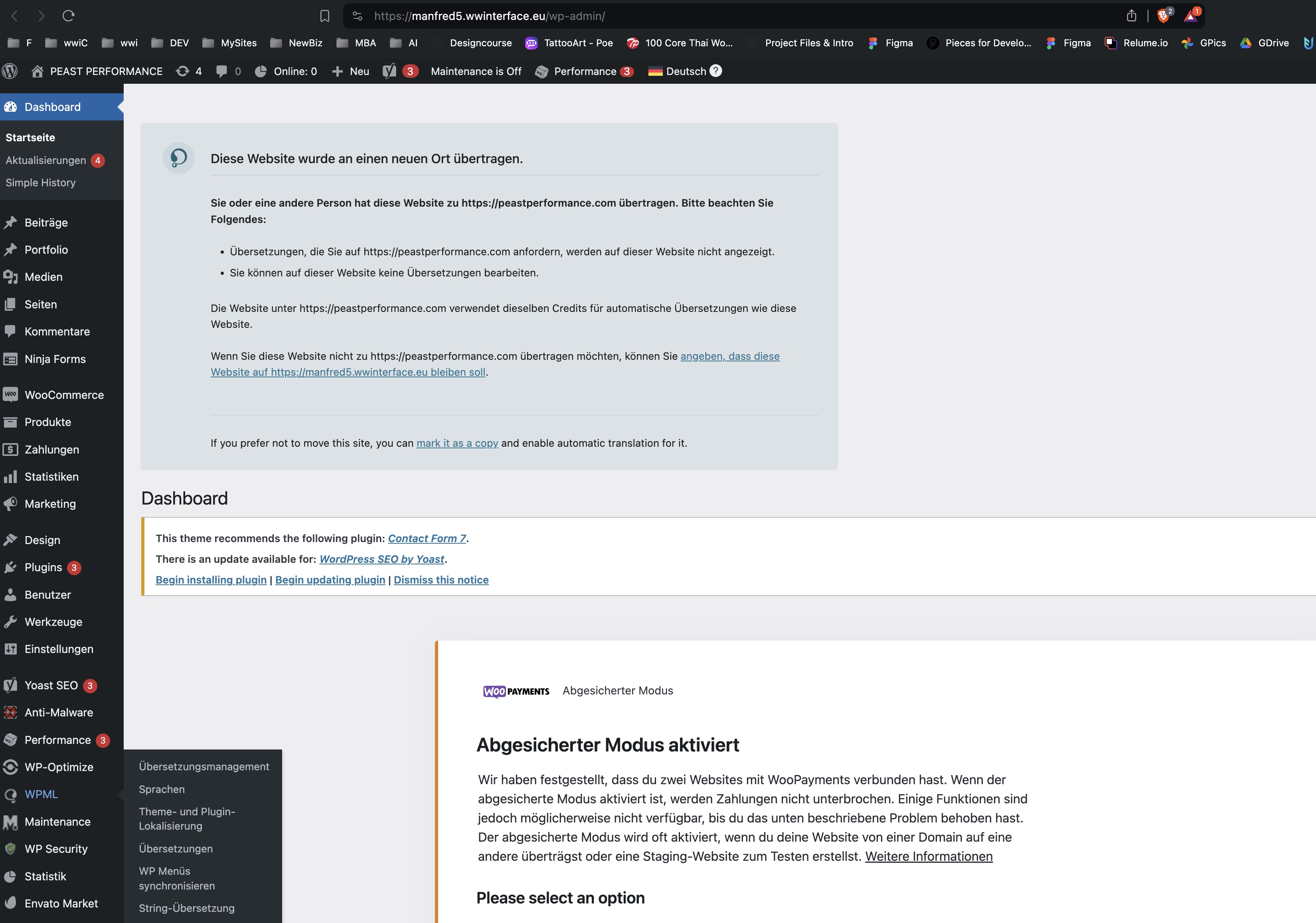Click the Ninja Forms sidebar icon
1316x923 pixels.
[x=10, y=359]
